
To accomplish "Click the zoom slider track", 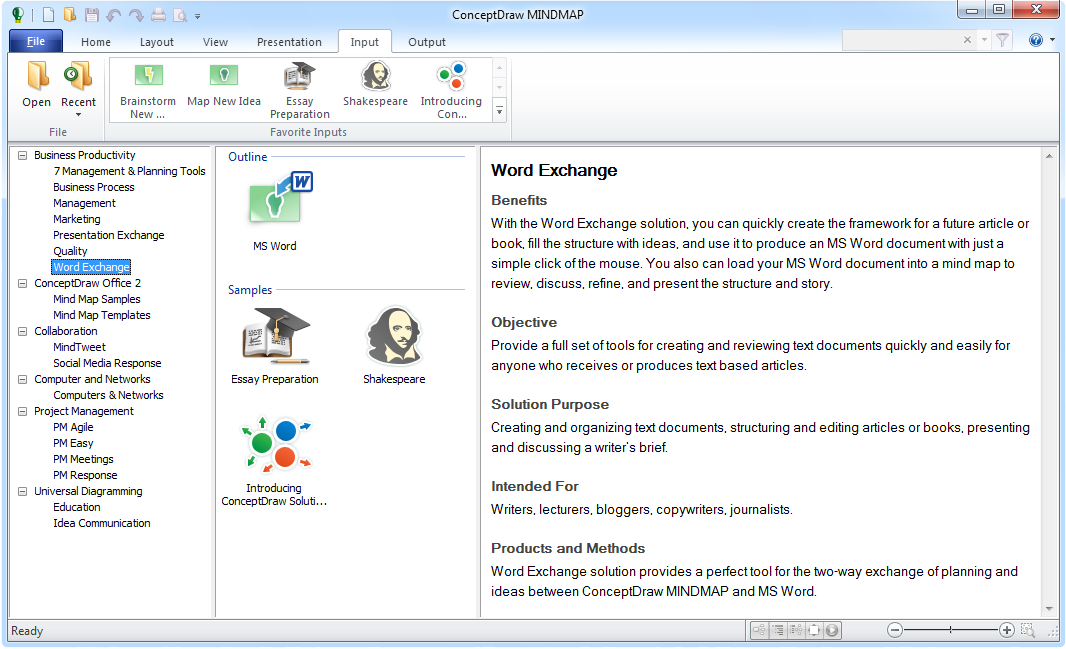I will [950, 630].
